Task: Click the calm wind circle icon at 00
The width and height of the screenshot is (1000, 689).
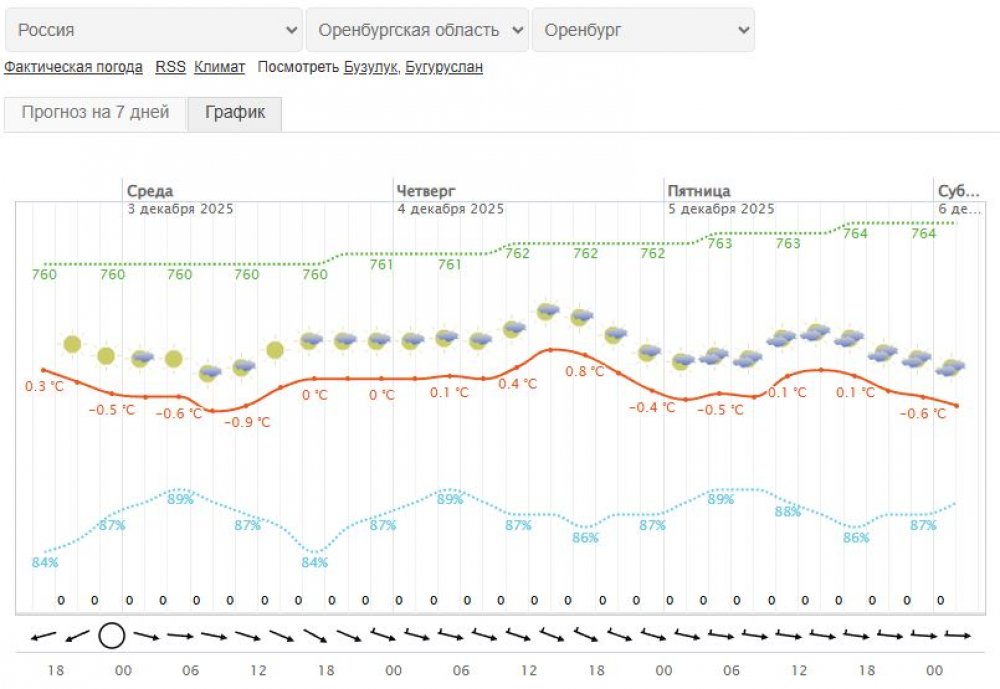Action: [112, 635]
